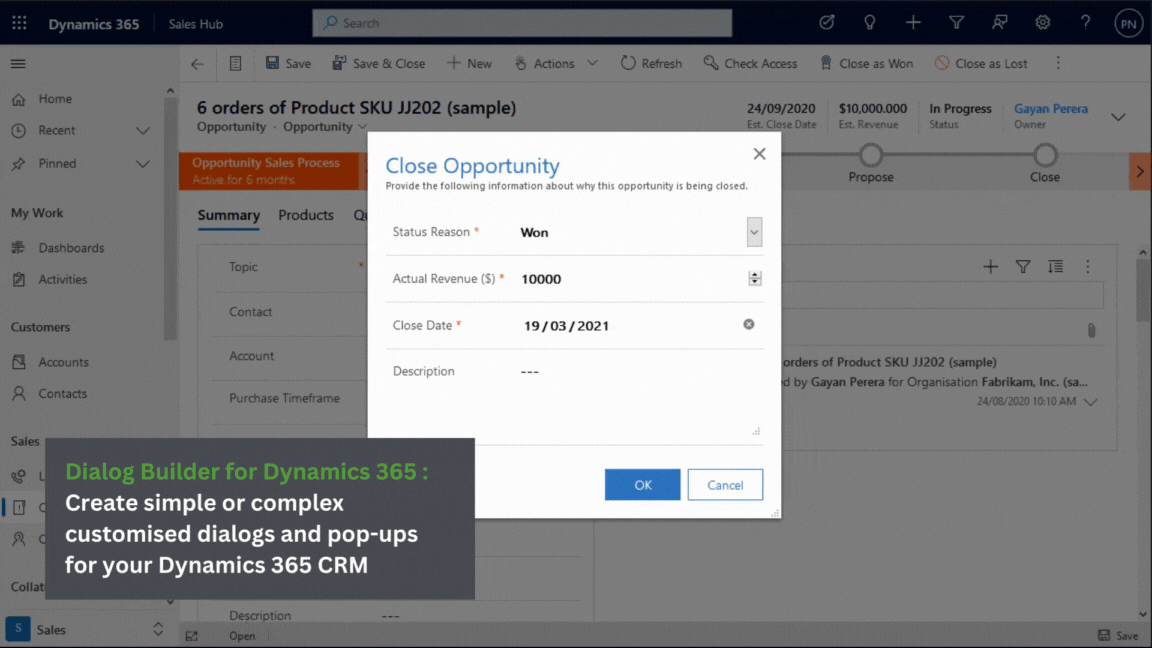Screen dimensions: 1152x648
Task: Click the Actual Revenue field
Action: pos(632,279)
